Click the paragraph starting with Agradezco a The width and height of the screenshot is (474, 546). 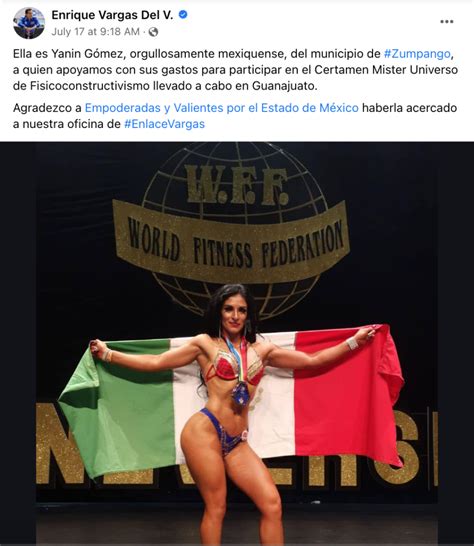point(235,116)
